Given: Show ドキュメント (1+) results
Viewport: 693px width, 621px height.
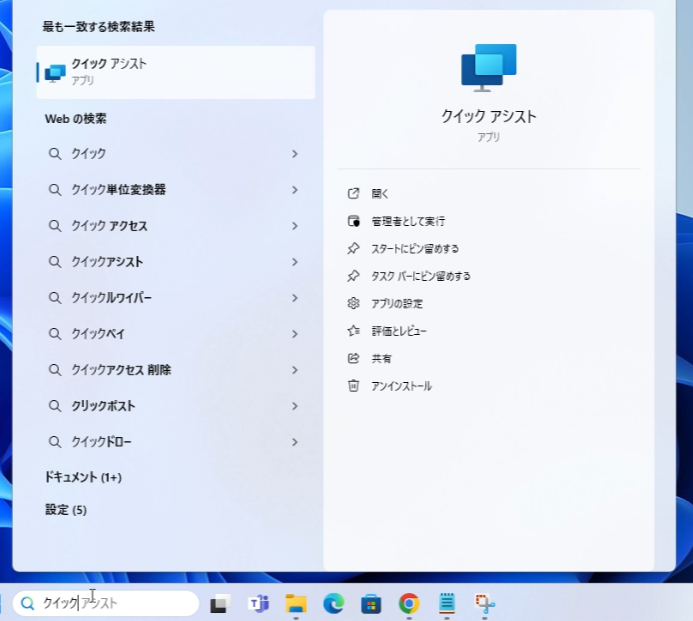Looking at the screenshot, I should (x=83, y=478).
